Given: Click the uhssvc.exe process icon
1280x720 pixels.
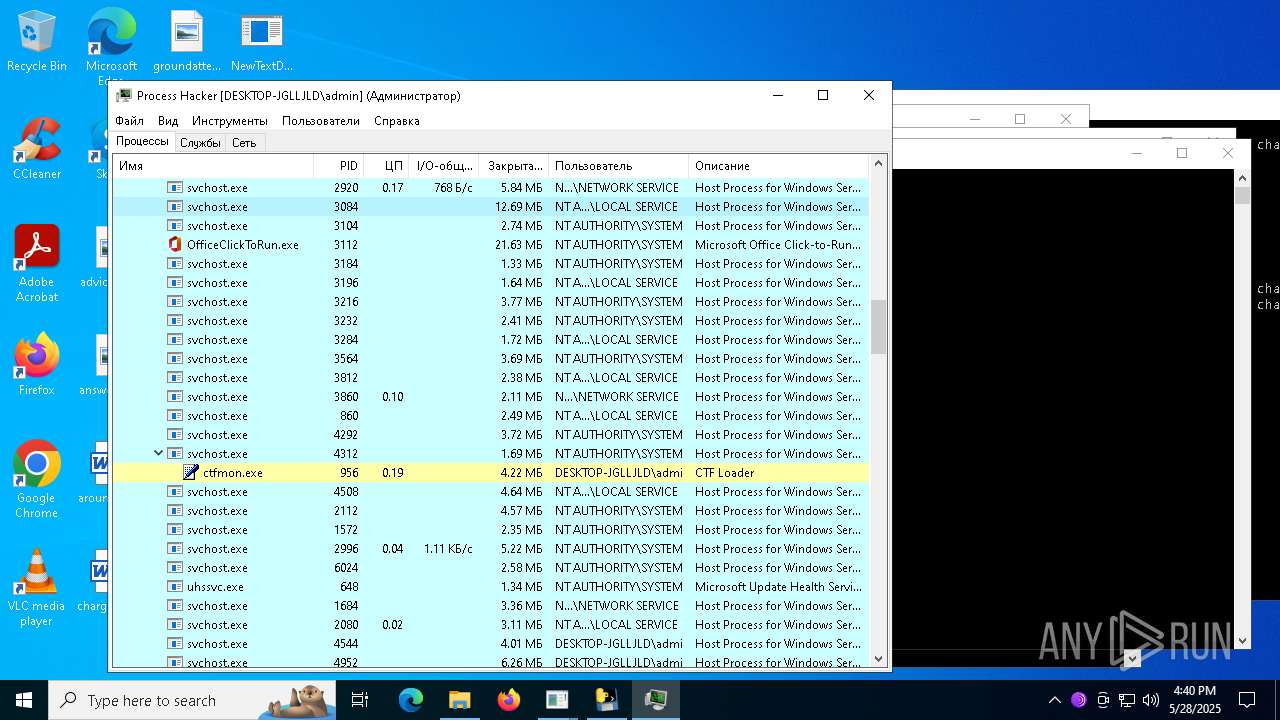Looking at the screenshot, I should click(175, 587).
